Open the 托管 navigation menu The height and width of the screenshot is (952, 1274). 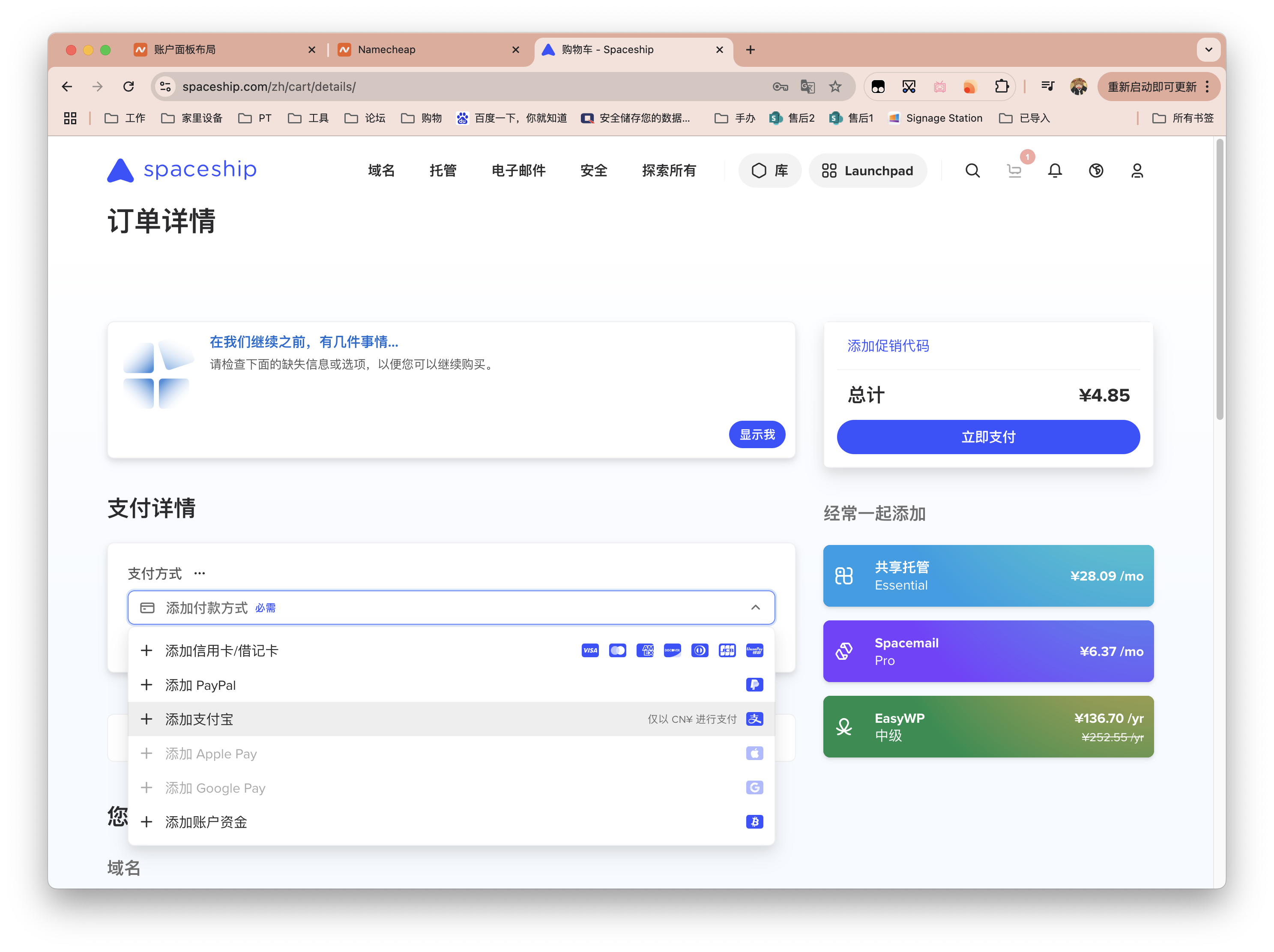click(x=443, y=171)
